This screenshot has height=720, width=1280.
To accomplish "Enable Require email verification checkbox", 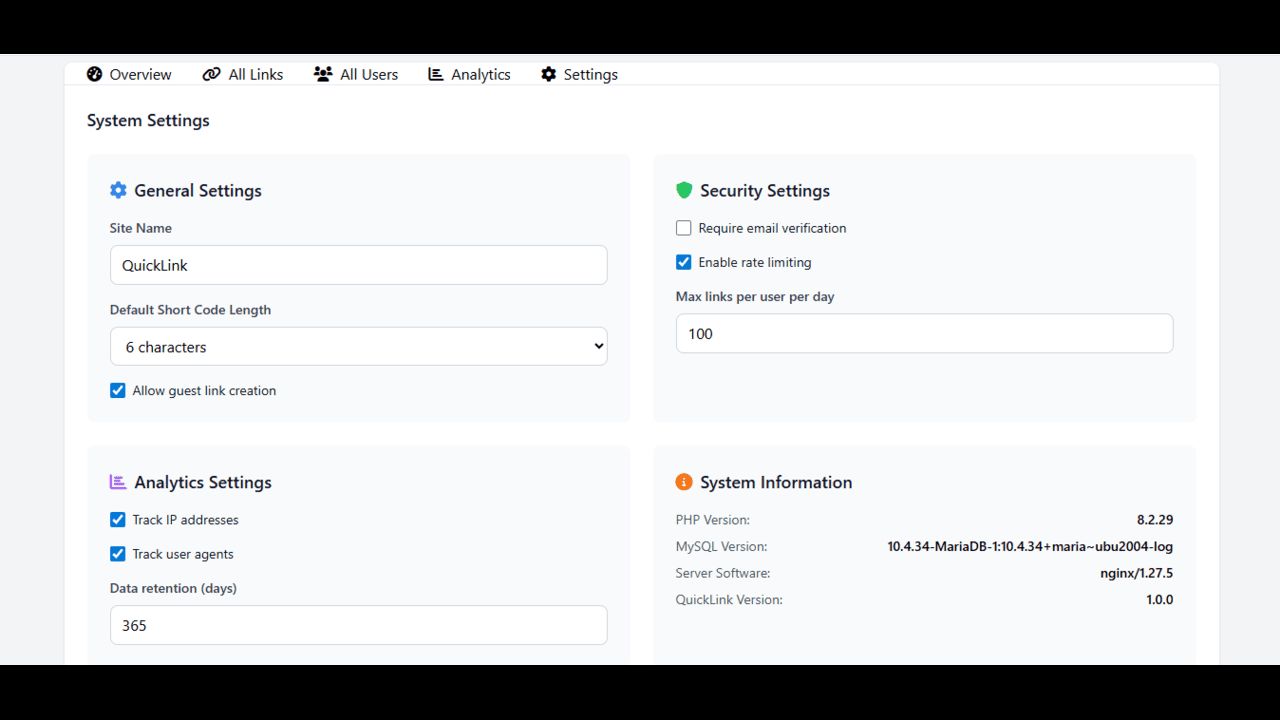I will (x=684, y=228).
